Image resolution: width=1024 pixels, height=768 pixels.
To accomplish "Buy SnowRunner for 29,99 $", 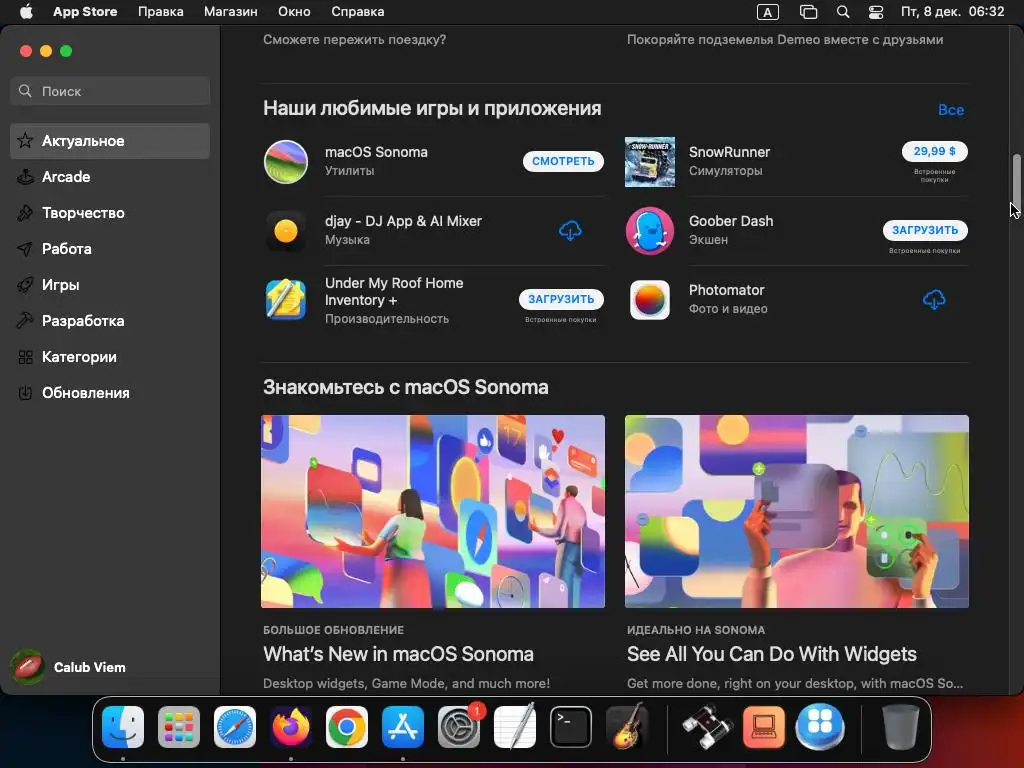I will [x=935, y=152].
